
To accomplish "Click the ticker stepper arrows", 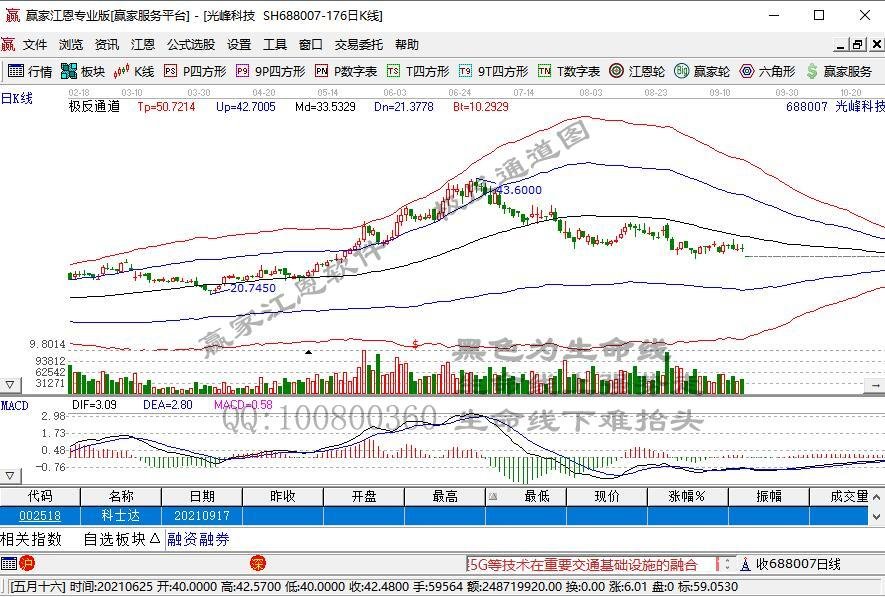I will (x=728, y=564).
